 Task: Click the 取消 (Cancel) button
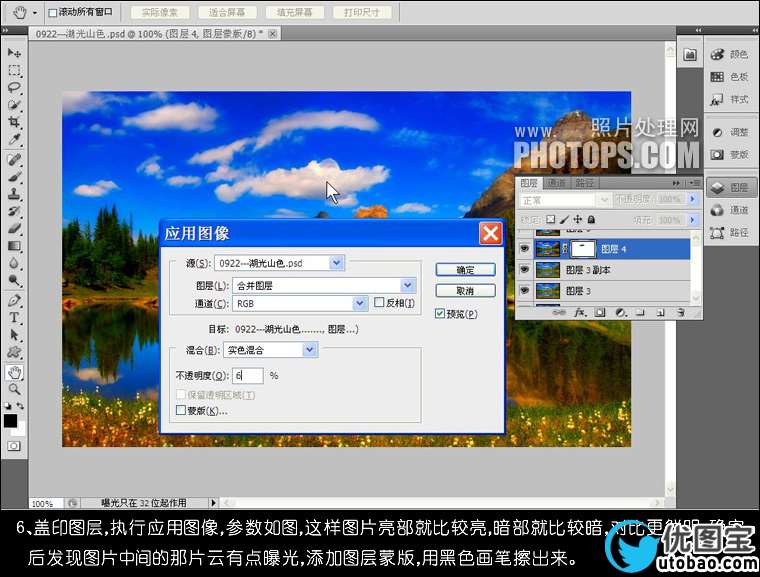[x=465, y=291]
